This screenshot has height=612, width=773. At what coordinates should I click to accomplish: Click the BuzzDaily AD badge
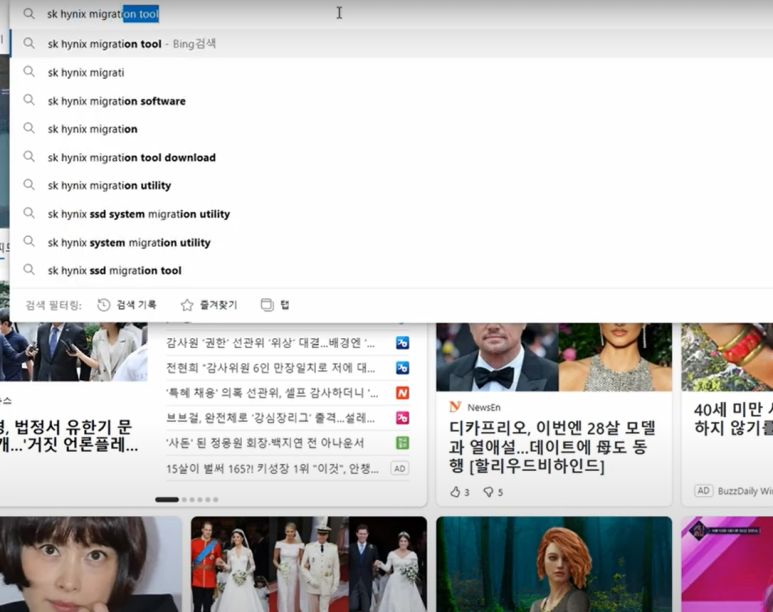coord(703,491)
